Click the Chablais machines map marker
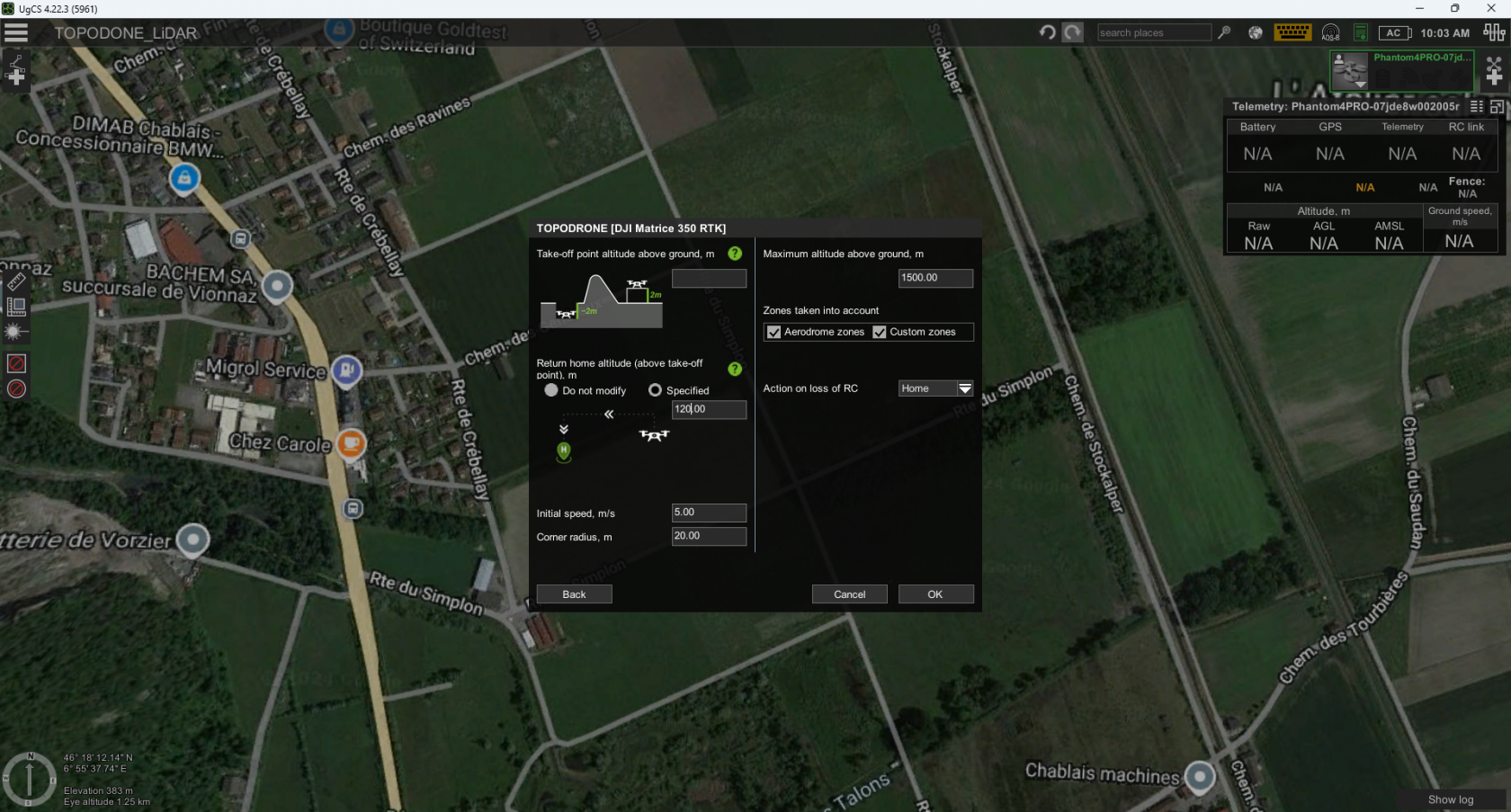Image resolution: width=1511 pixels, height=812 pixels. coord(1200,775)
